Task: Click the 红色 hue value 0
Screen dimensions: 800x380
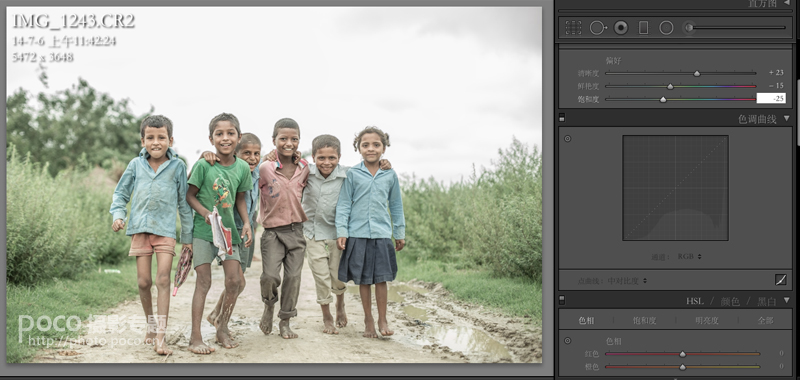Action: point(781,353)
